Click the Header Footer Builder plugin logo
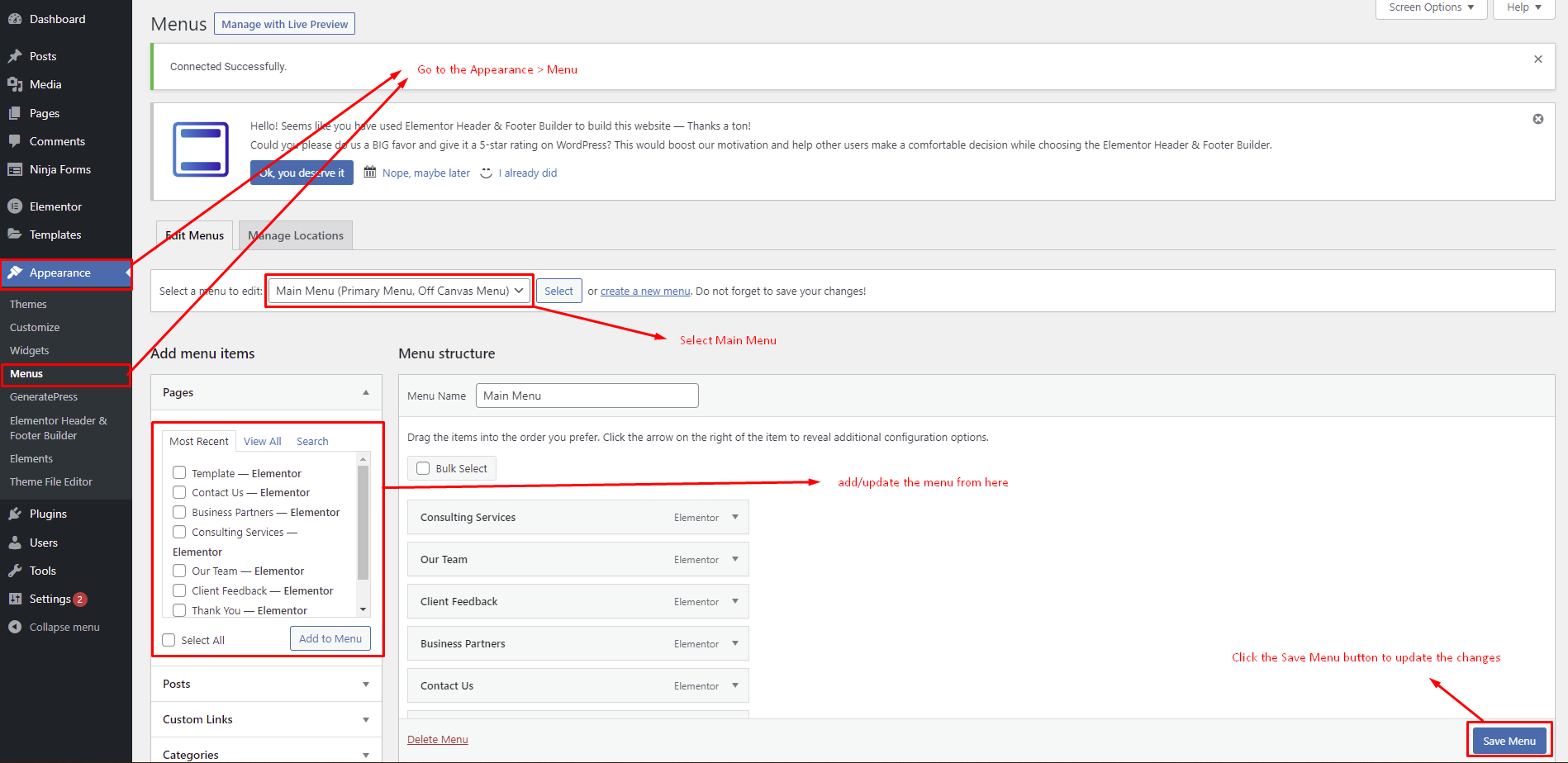The image size is (1568, 763). (x=201, y=149)
